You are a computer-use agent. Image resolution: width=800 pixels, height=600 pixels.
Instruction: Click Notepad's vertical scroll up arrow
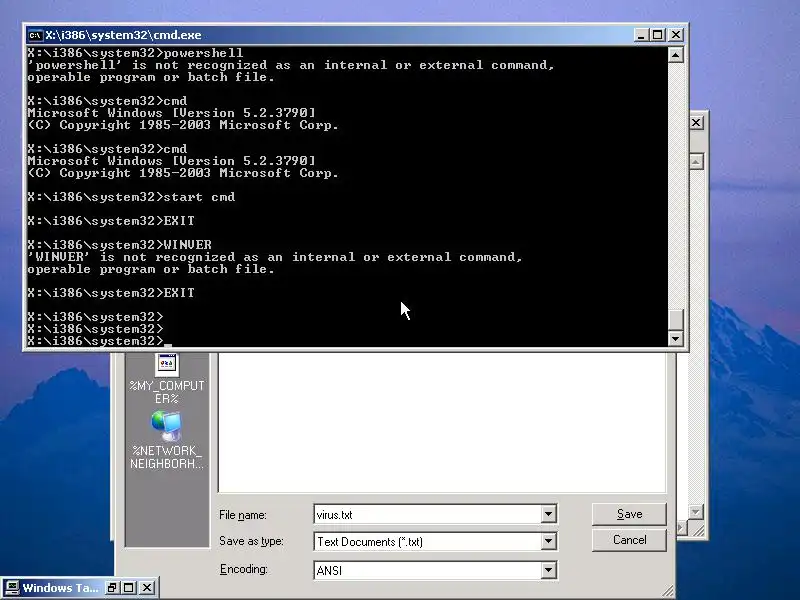(696, 162)
